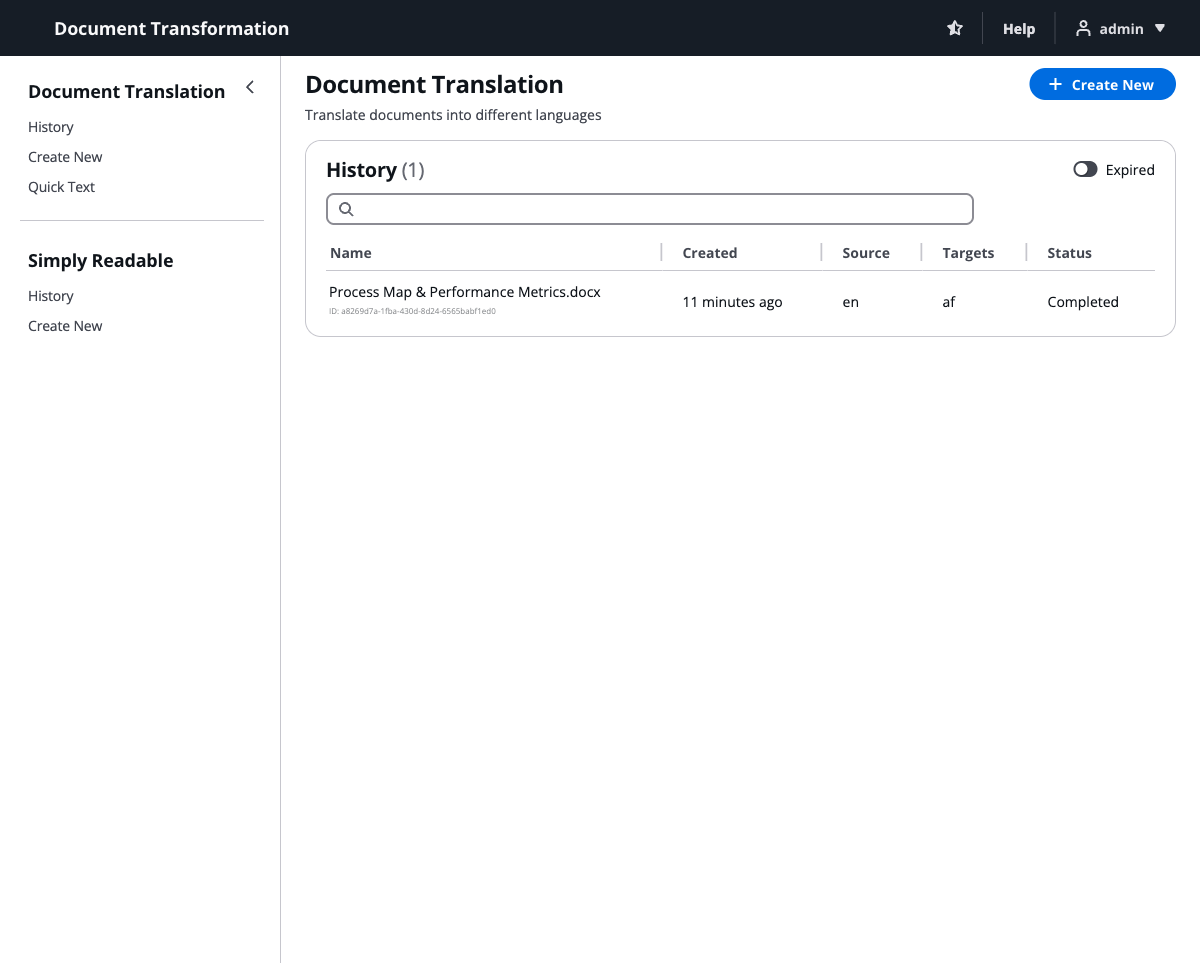Click the Source column header

click(x=865, y=252)
